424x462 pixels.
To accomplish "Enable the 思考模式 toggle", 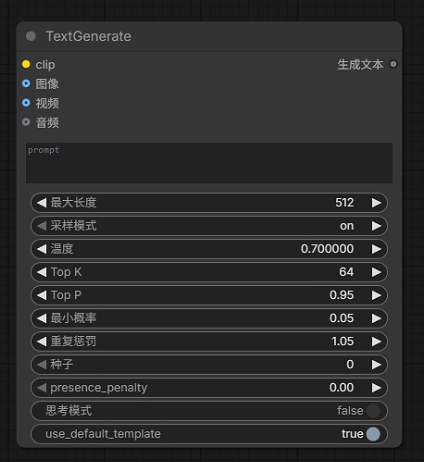I will click(x=373, y=411).
